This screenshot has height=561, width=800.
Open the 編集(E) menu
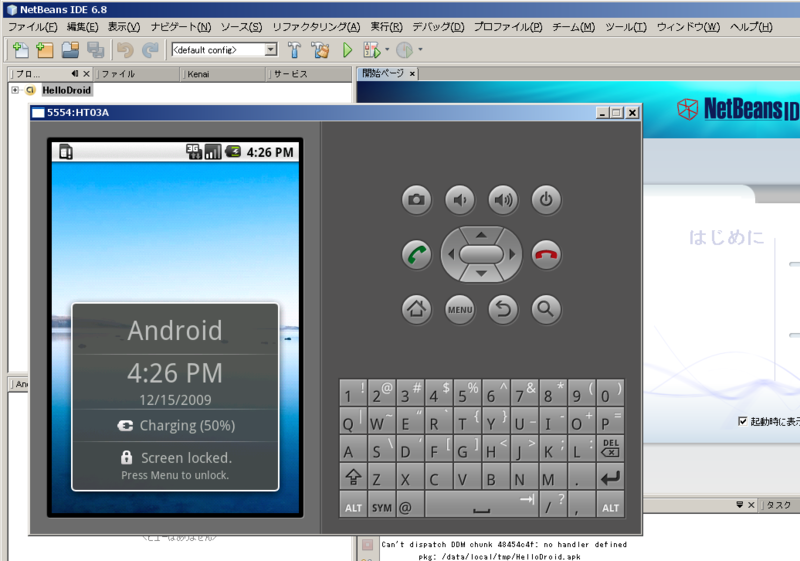coord(82,27)
